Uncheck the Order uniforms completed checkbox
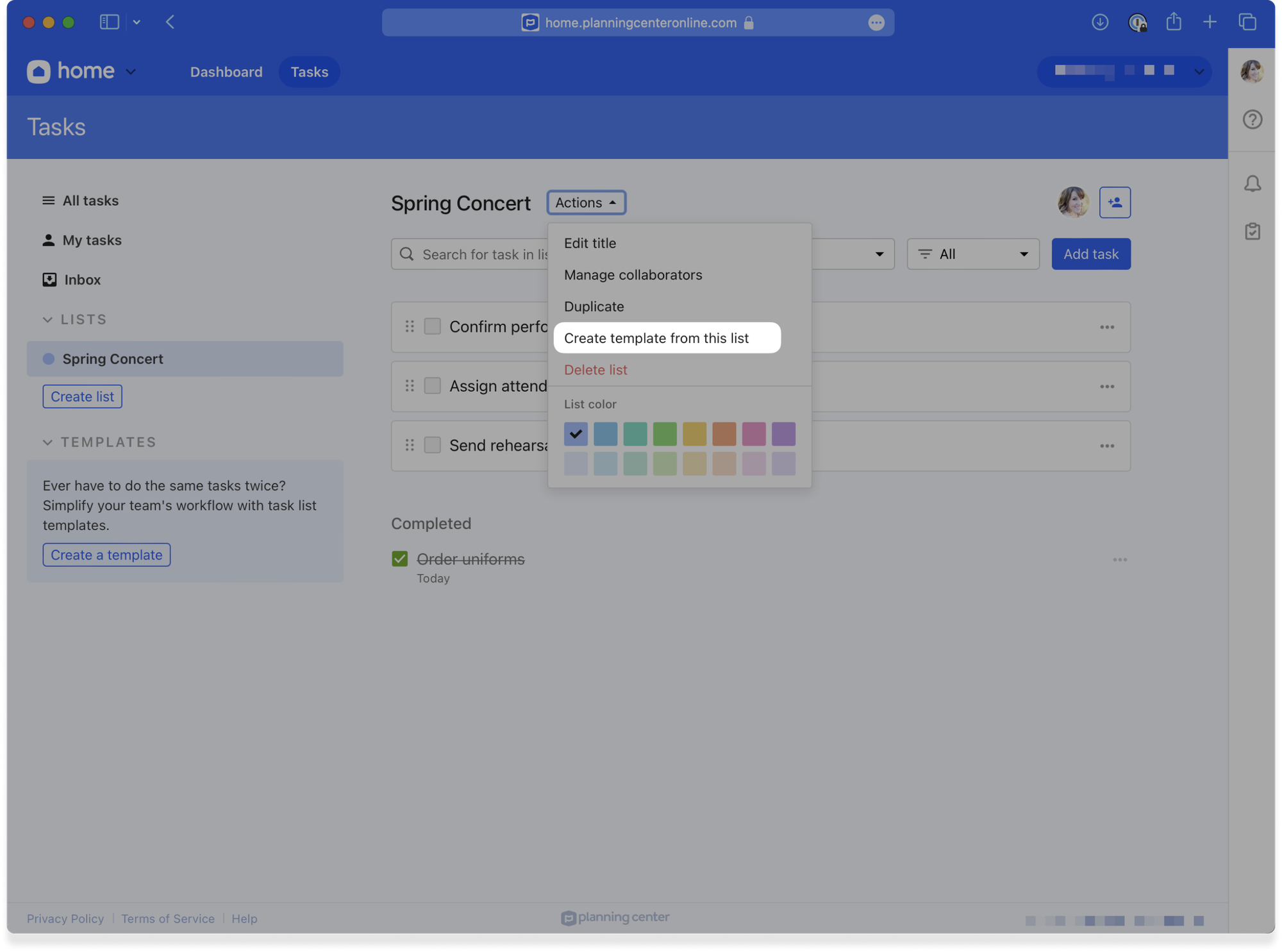The image size is (1282, 952). point(400,559)
